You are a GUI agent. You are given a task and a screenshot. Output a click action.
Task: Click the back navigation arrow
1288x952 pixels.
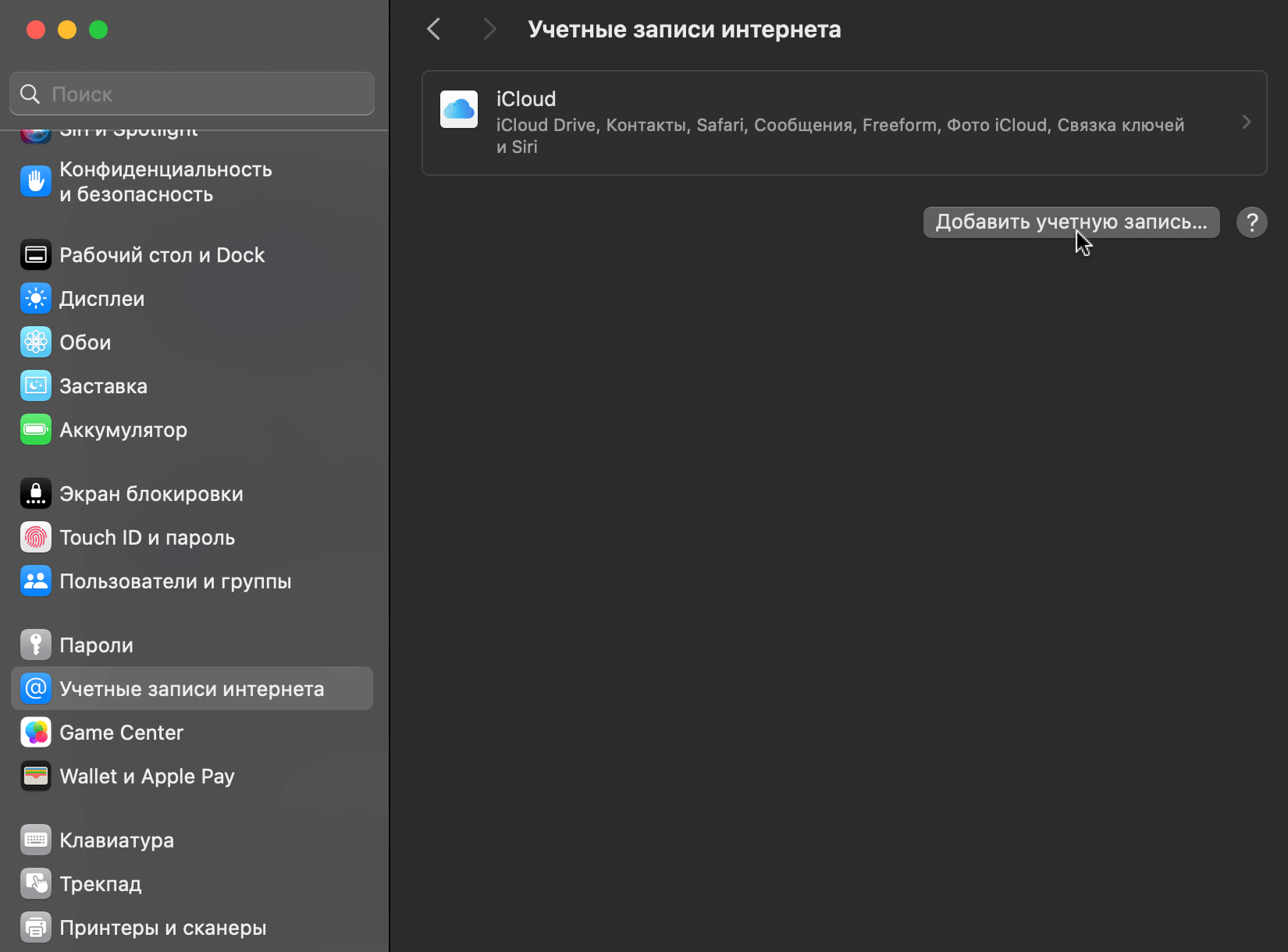434,29
